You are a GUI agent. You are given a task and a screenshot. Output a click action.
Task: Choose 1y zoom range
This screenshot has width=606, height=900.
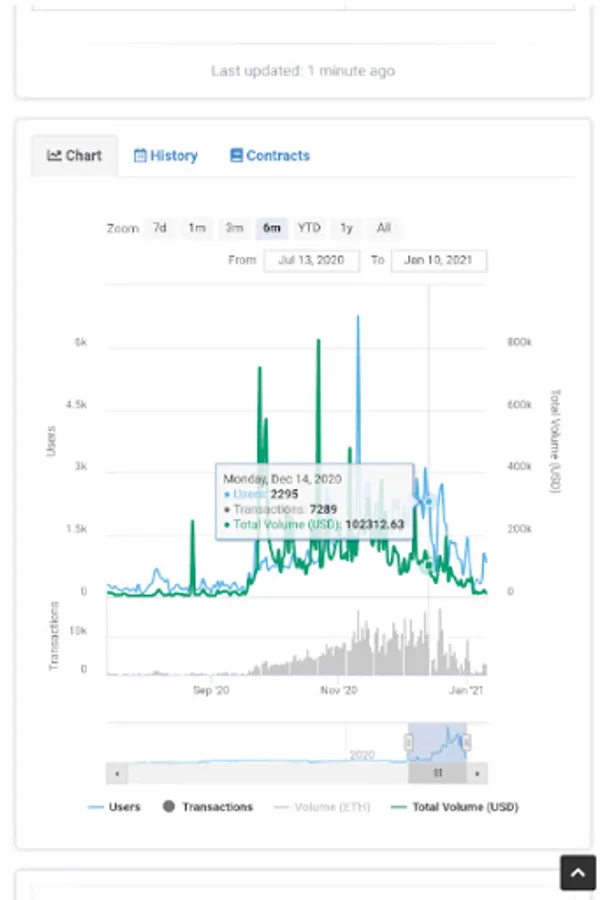346,228
